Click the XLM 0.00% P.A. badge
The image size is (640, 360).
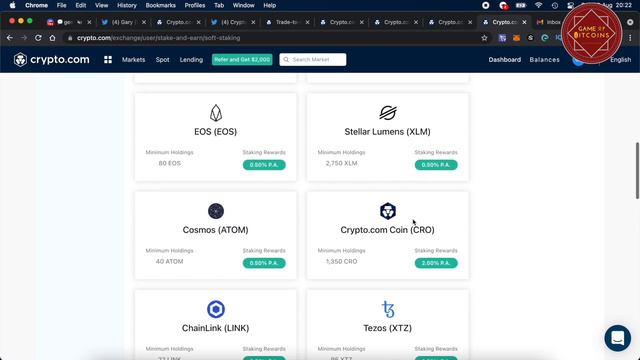[436, 165]
